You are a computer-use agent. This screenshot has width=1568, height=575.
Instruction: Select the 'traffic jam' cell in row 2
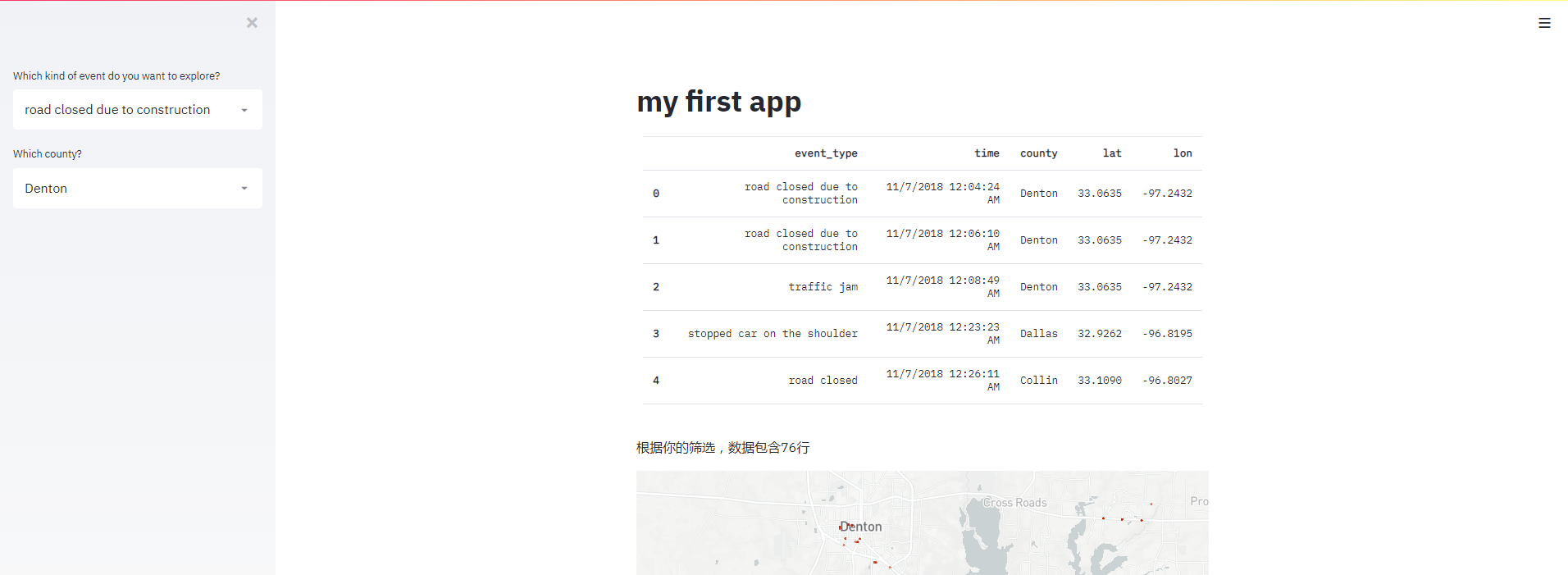tap(823, 287)
